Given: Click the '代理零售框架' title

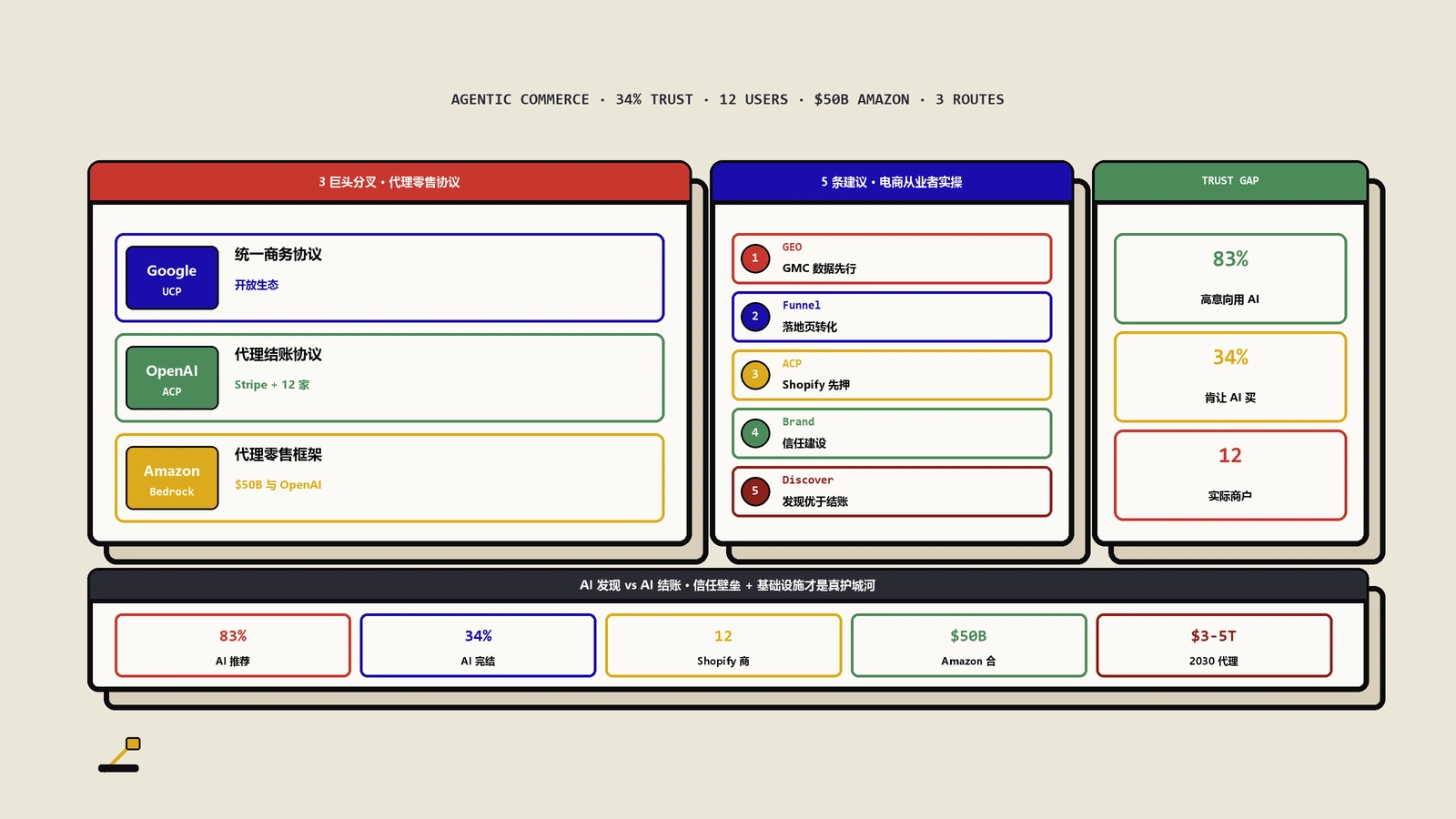Looking at the screenshot, I should 278,455.
